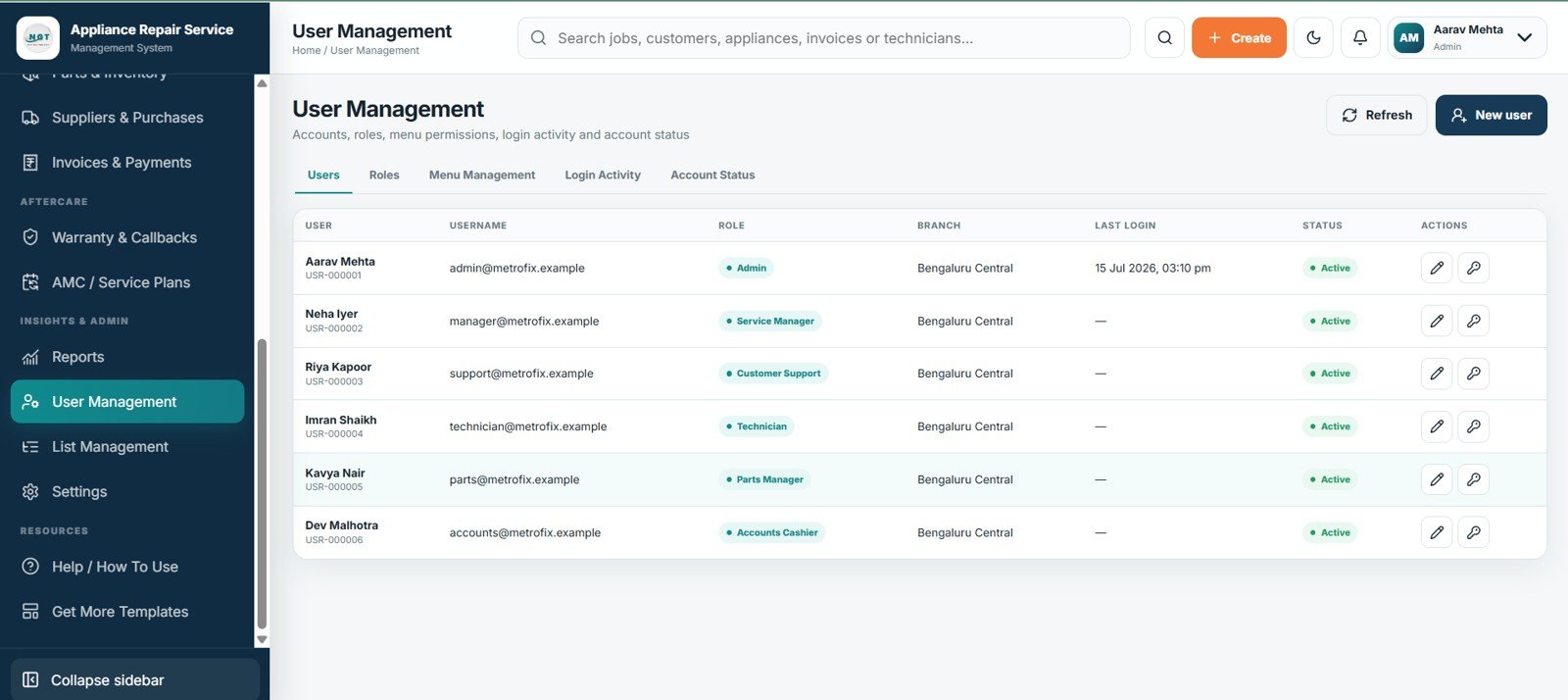Click manager@metrofix.example username
1568x700 pixels.
click(x=523, y=322)
